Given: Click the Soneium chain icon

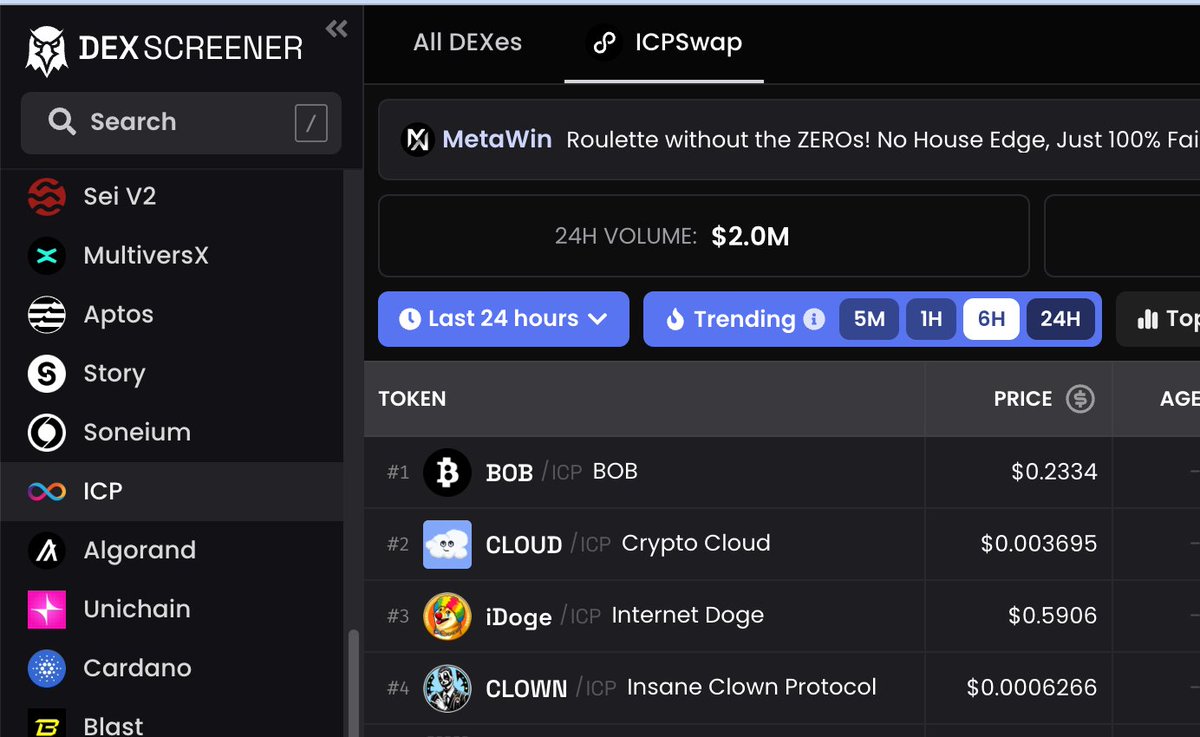Looking at the screenshot, I should [x=46, y=433].
